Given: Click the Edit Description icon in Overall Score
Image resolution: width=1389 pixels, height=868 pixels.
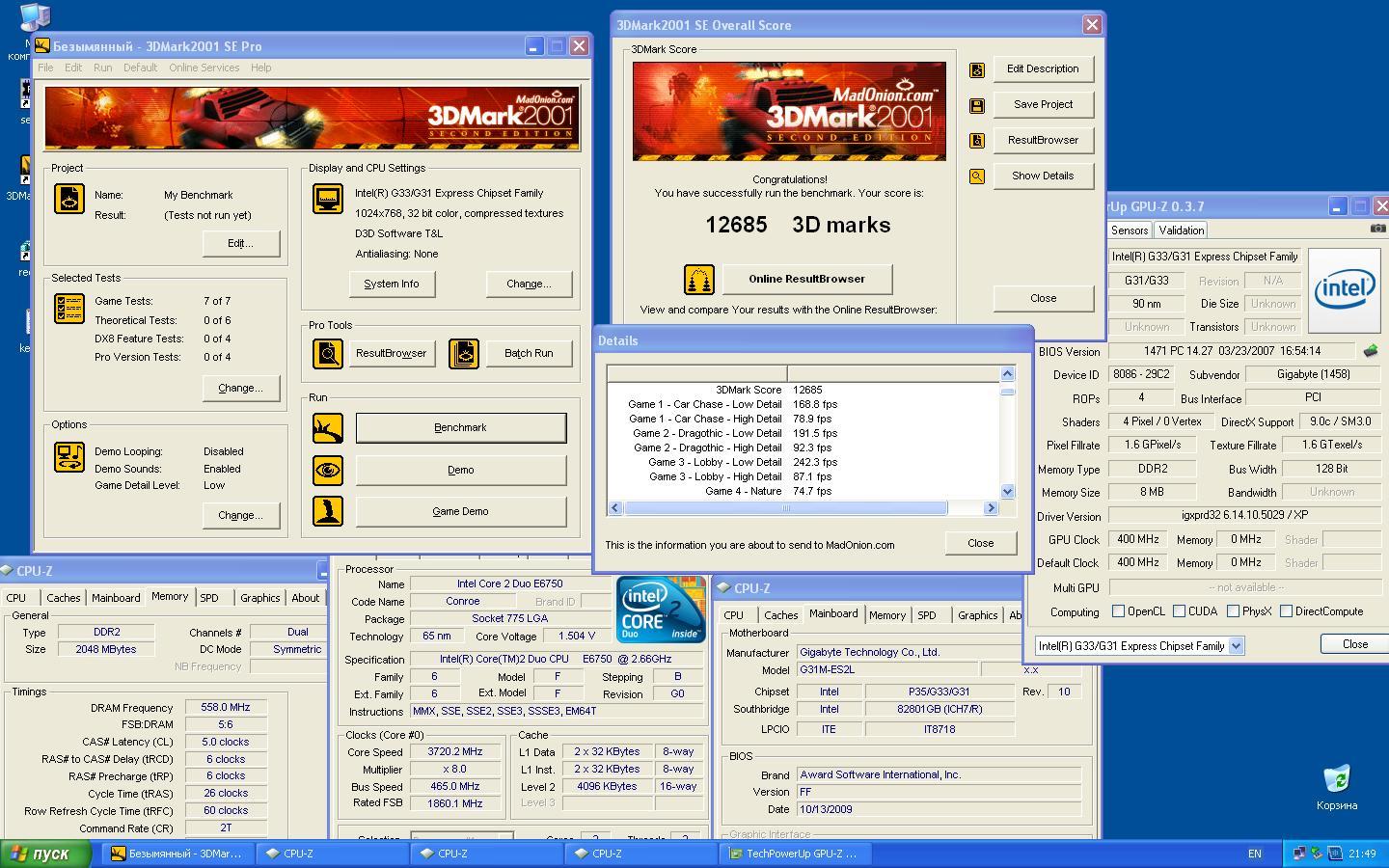Looking at the screenshot, I should (977, 69).
